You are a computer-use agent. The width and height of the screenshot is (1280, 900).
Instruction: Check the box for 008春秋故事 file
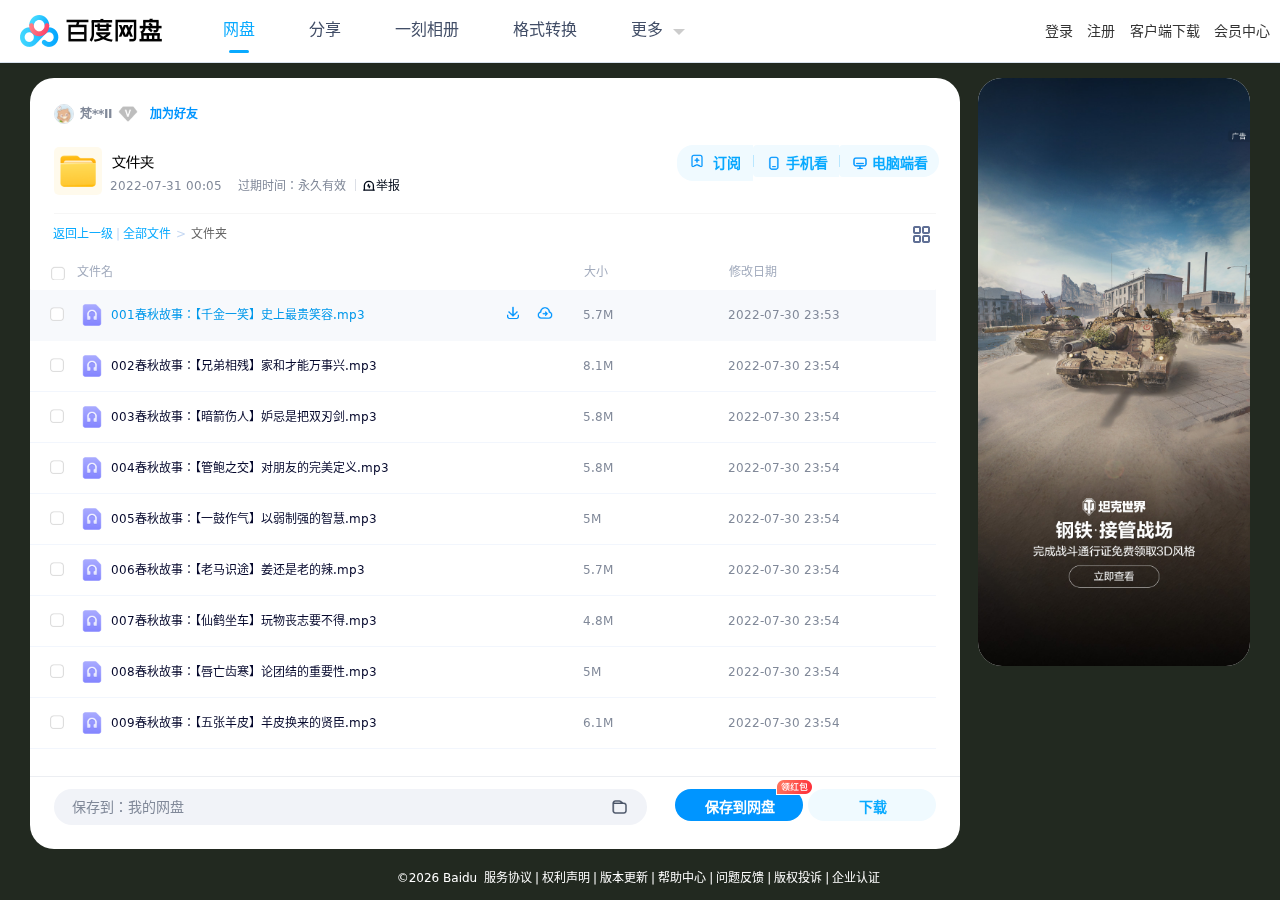(x=57, y=671)
